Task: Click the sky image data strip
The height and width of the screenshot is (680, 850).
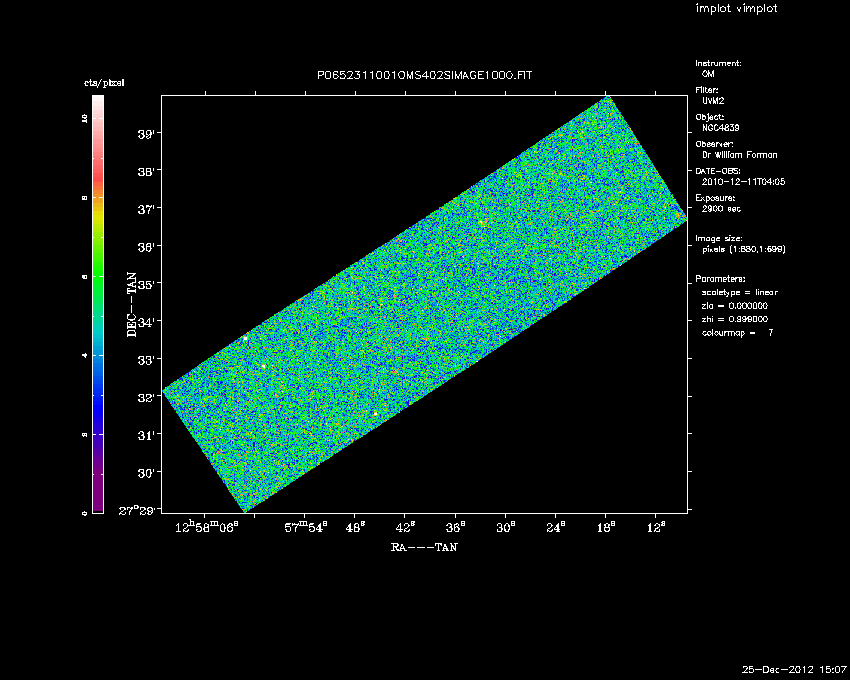Action: [x=425, y=304]
